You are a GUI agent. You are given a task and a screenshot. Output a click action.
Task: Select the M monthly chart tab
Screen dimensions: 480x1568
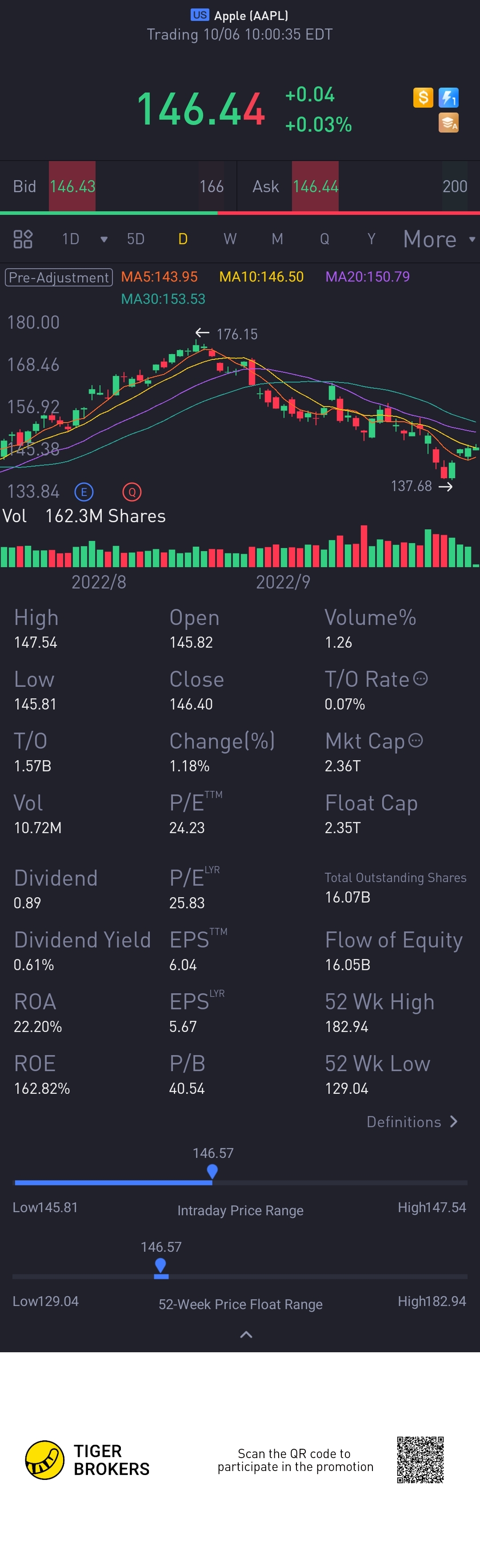(x=277, y=239)
